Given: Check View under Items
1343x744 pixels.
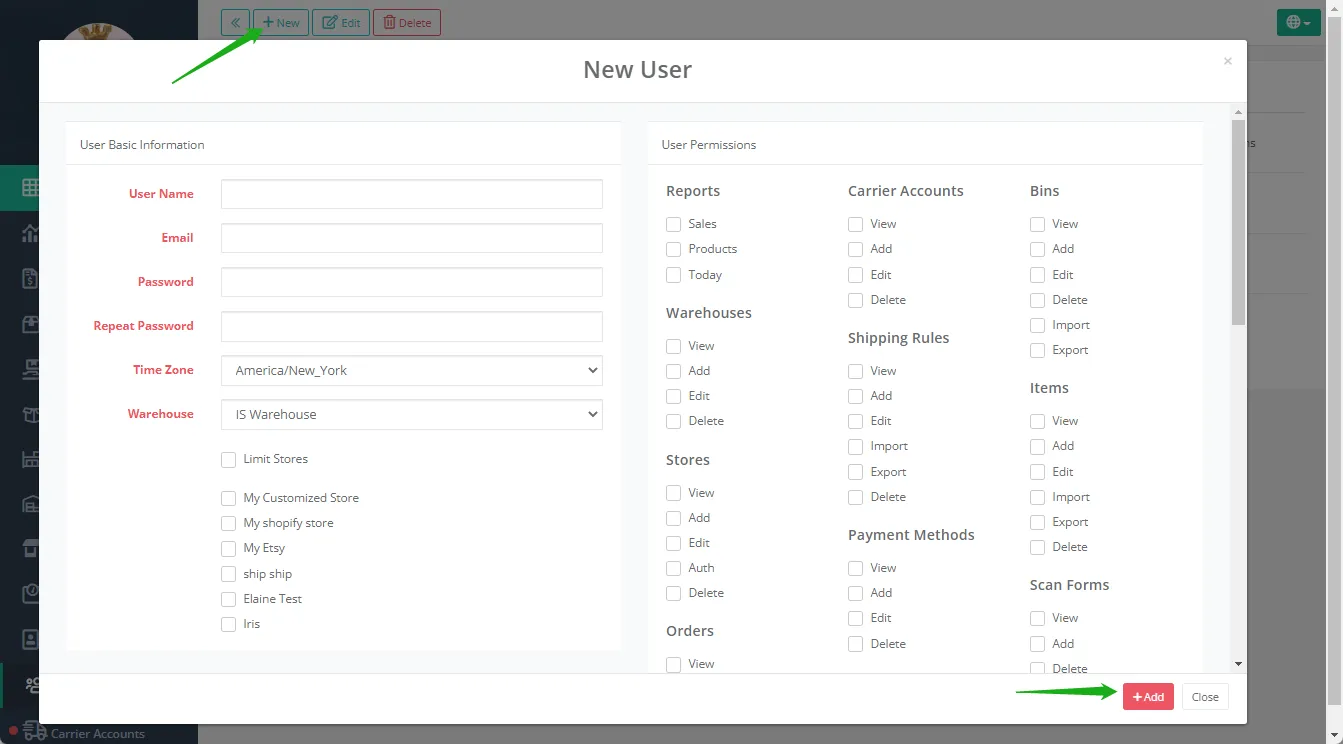Looking at the screenshot, I should coord(1038,421).
